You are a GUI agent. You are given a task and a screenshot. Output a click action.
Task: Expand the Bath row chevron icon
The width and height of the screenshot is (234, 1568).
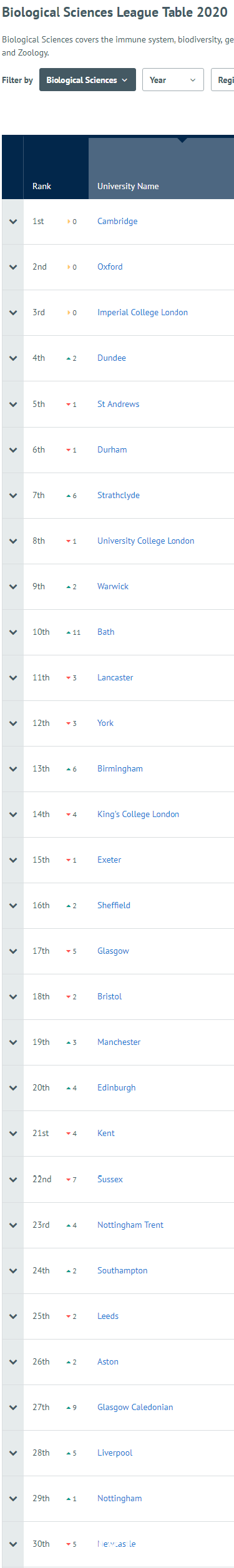tap(12, 632)
